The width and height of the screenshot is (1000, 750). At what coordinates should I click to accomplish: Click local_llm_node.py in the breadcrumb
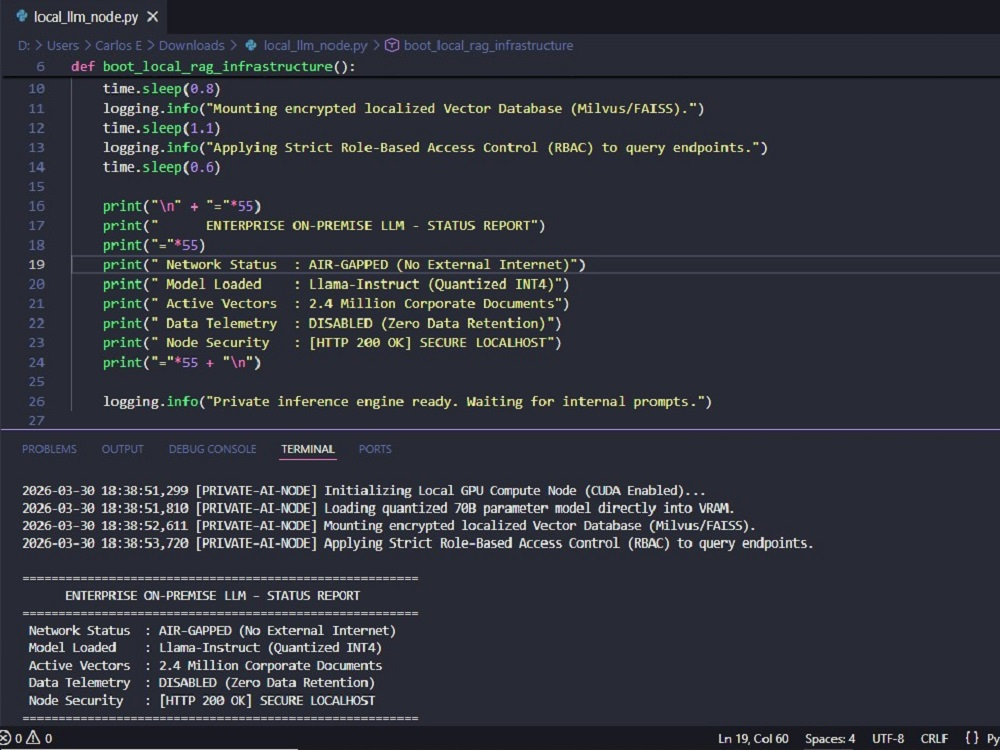[x=315, y=45]
